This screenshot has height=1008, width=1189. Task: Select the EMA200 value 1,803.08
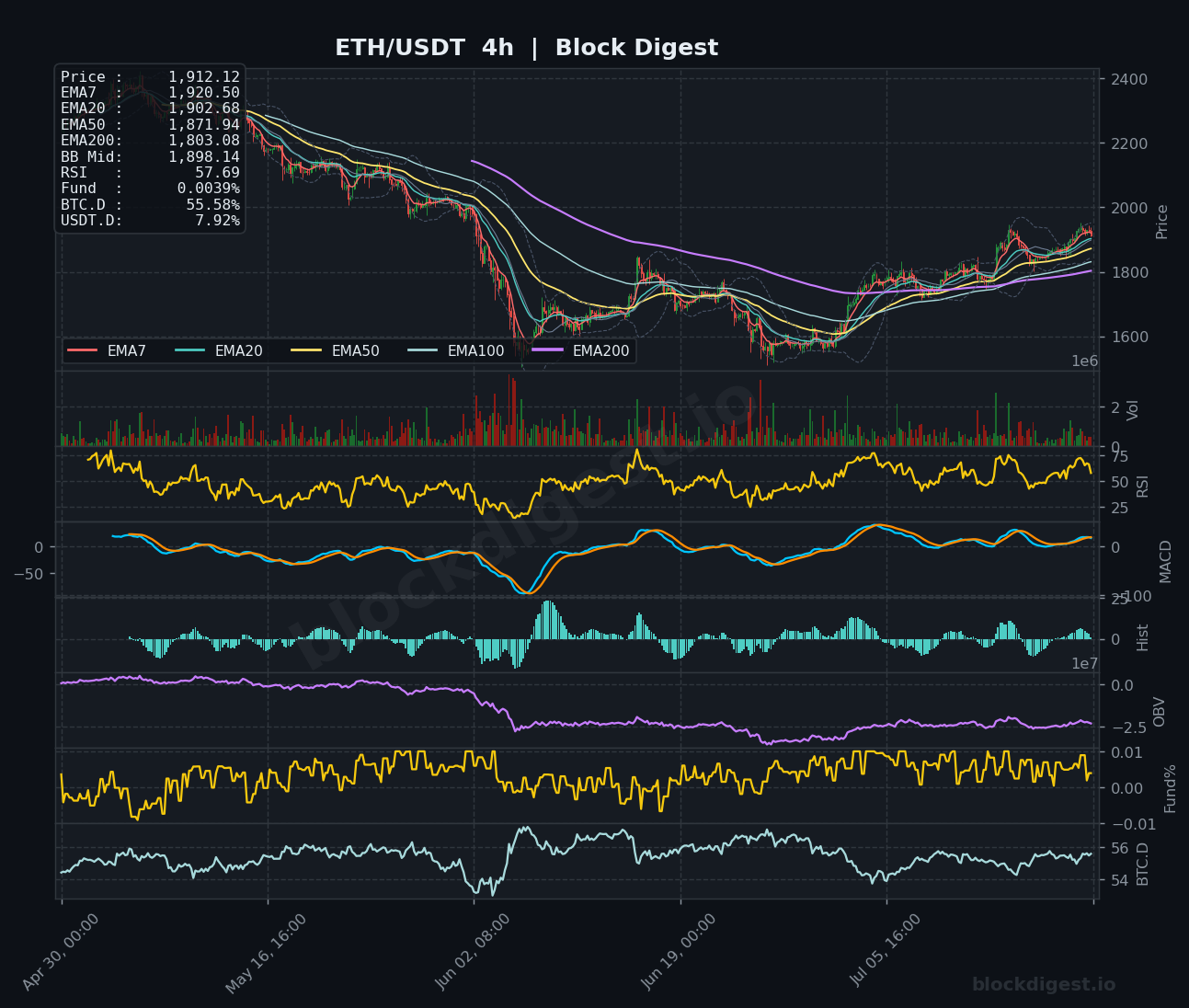coord(204,141)
